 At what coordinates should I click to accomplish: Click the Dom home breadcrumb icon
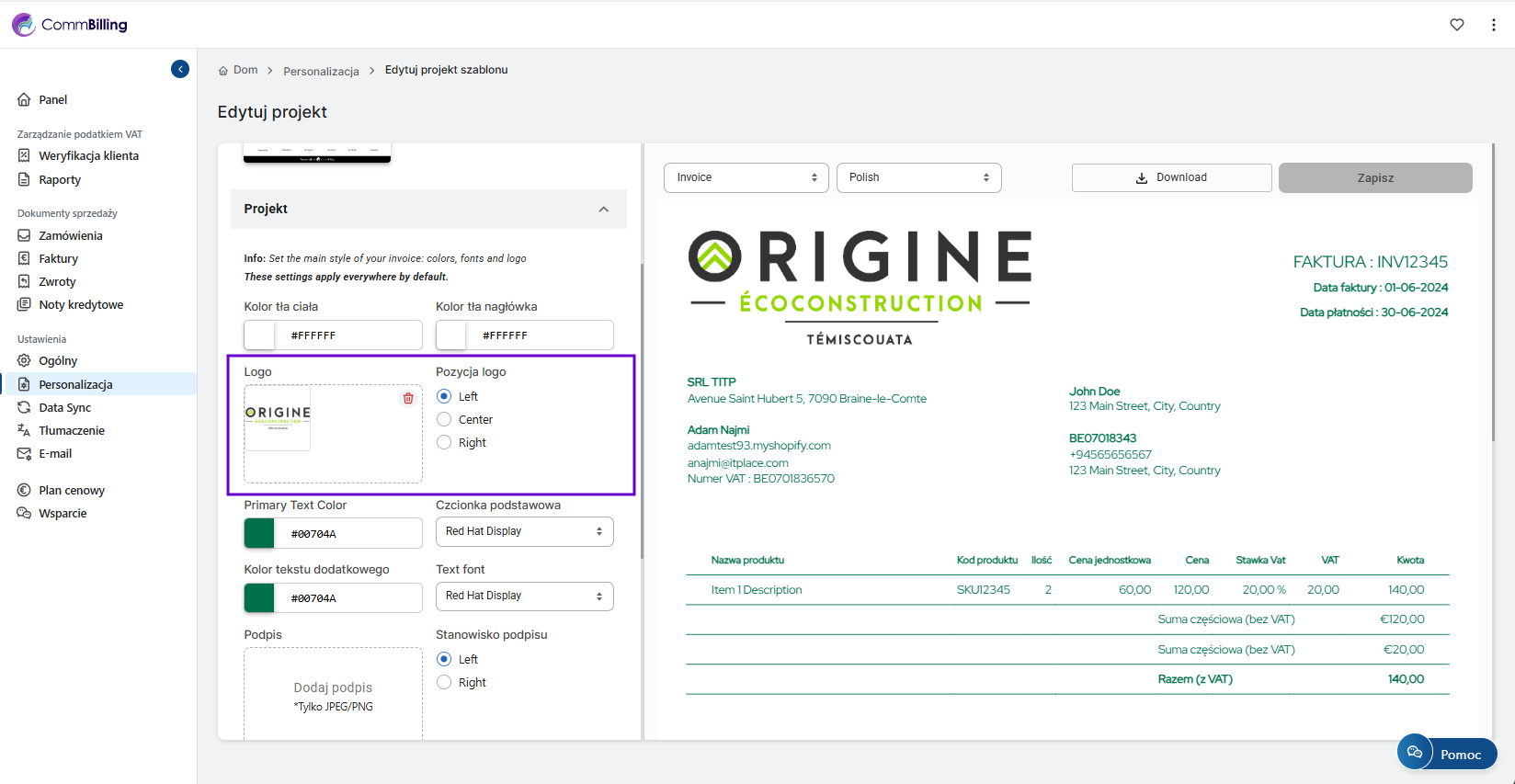[223, 71]
